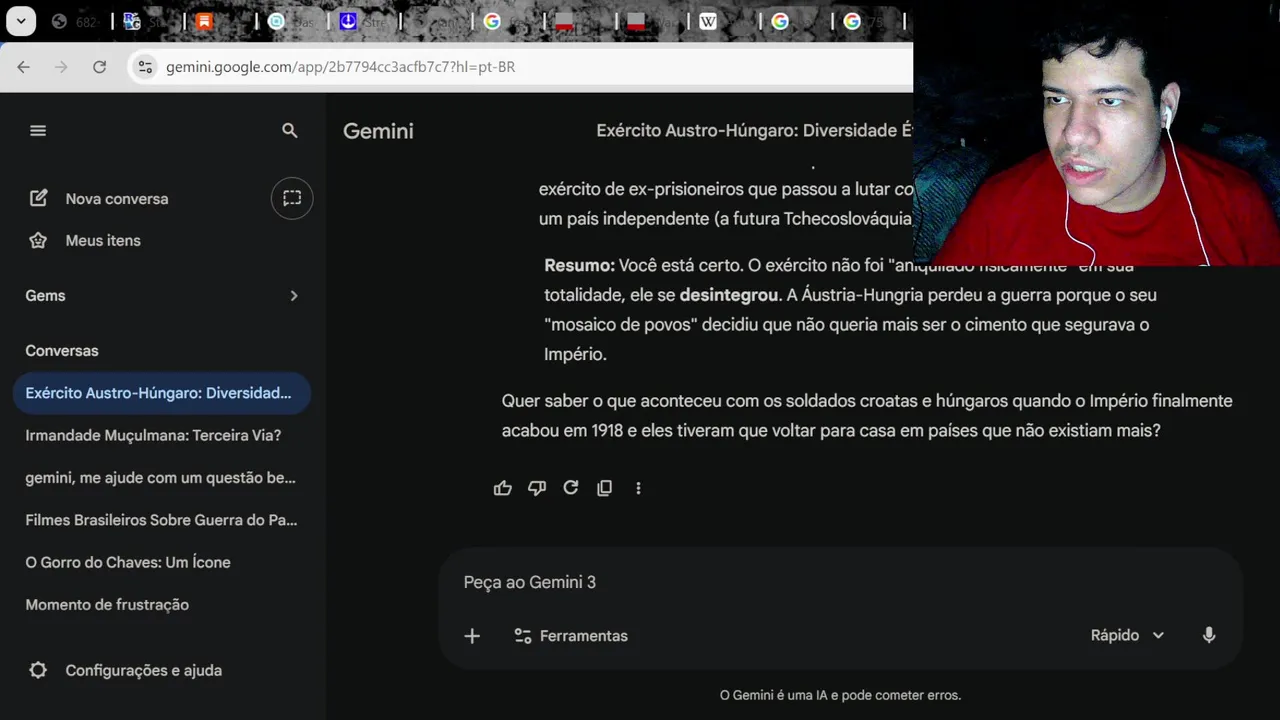Click the webcam video overlay thumbnail
The width and height of the screenshot is (1280, 720).
(x=1096, y=133)
